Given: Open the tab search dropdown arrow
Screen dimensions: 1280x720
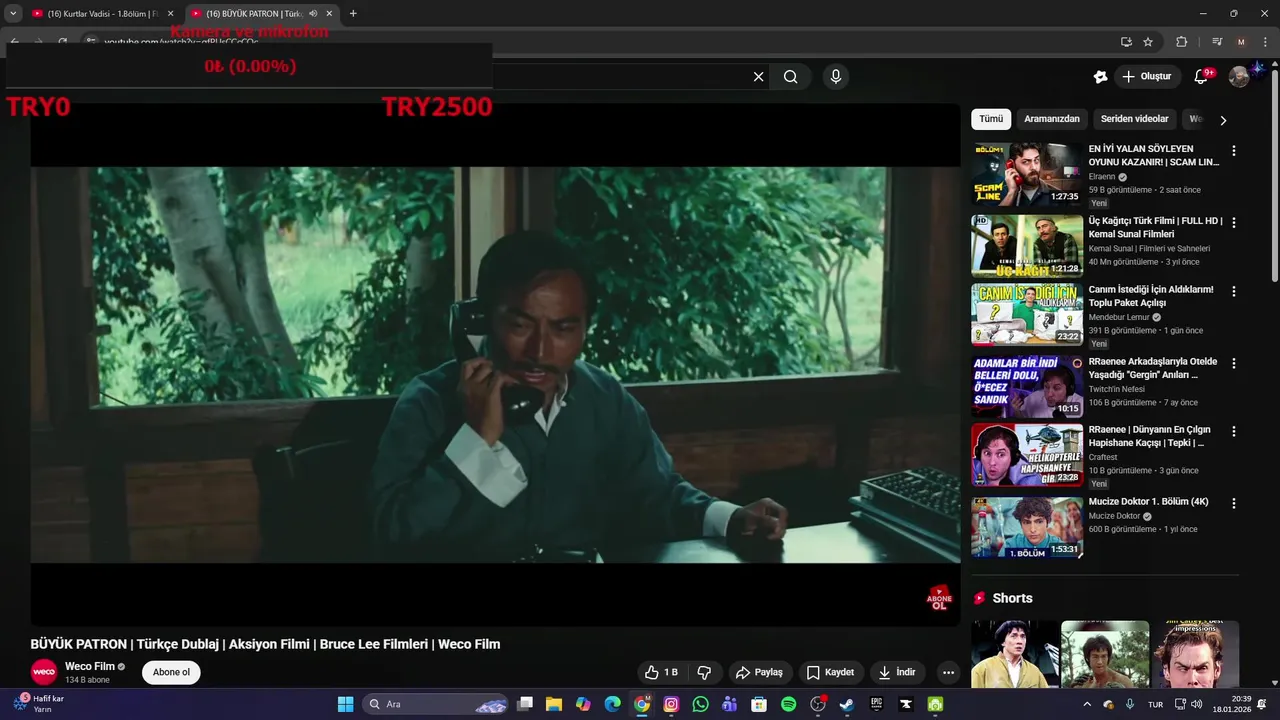Looking at the screenshot, I should (x=13, y=14).
